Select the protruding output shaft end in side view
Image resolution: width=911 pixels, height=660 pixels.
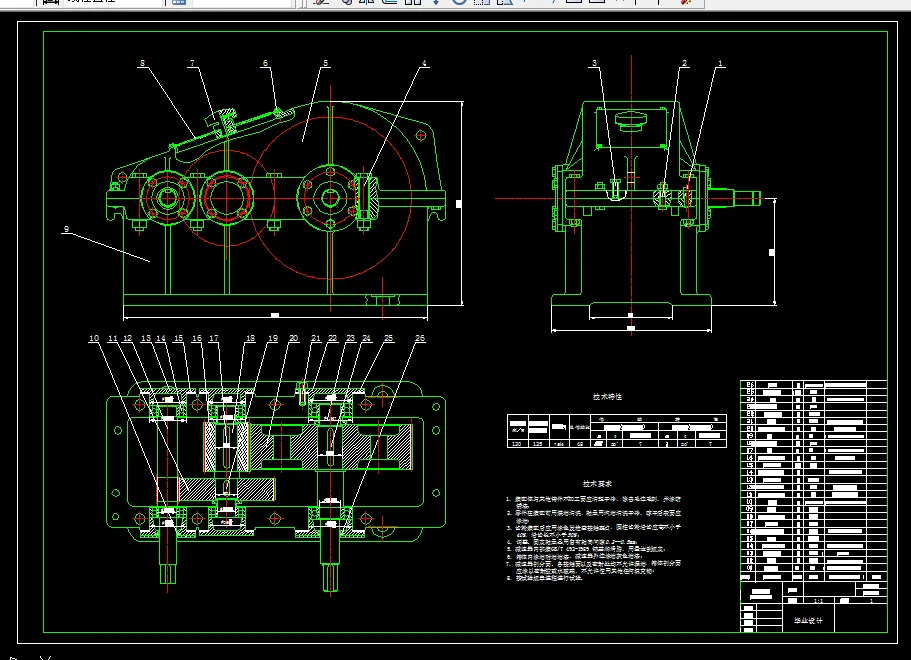[x=734, y=198]
